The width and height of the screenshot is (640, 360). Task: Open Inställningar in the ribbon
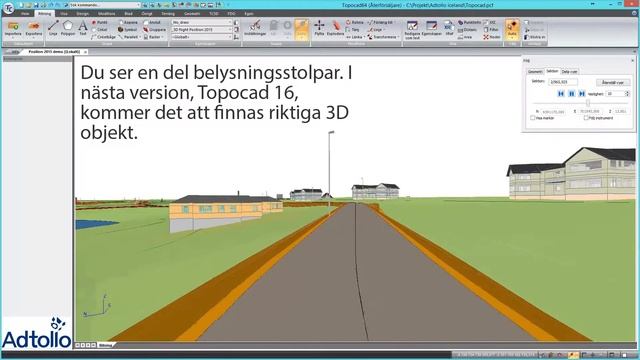(x=255, y=29)
